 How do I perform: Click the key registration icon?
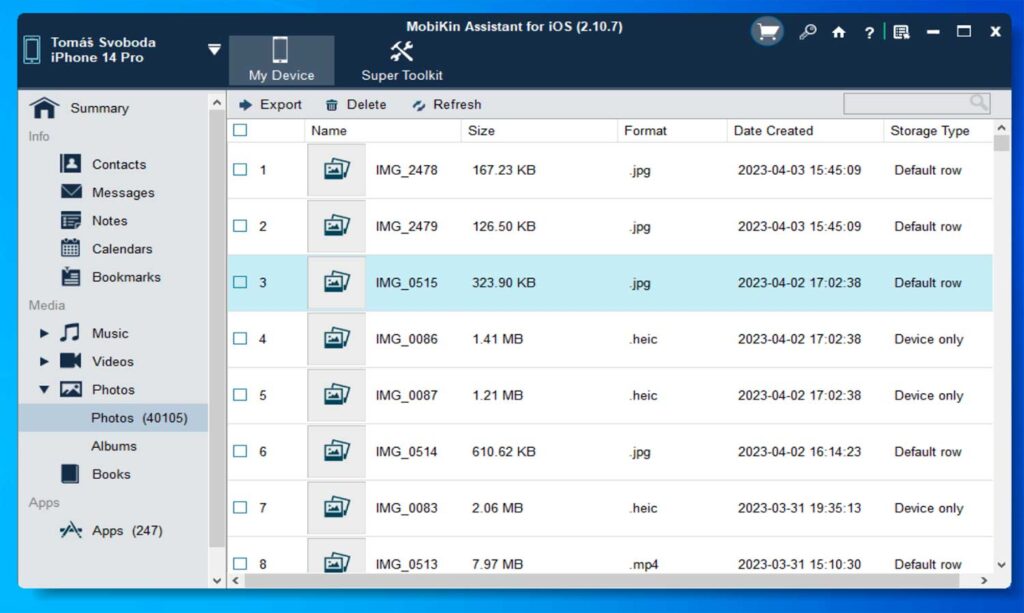point(807,31)
